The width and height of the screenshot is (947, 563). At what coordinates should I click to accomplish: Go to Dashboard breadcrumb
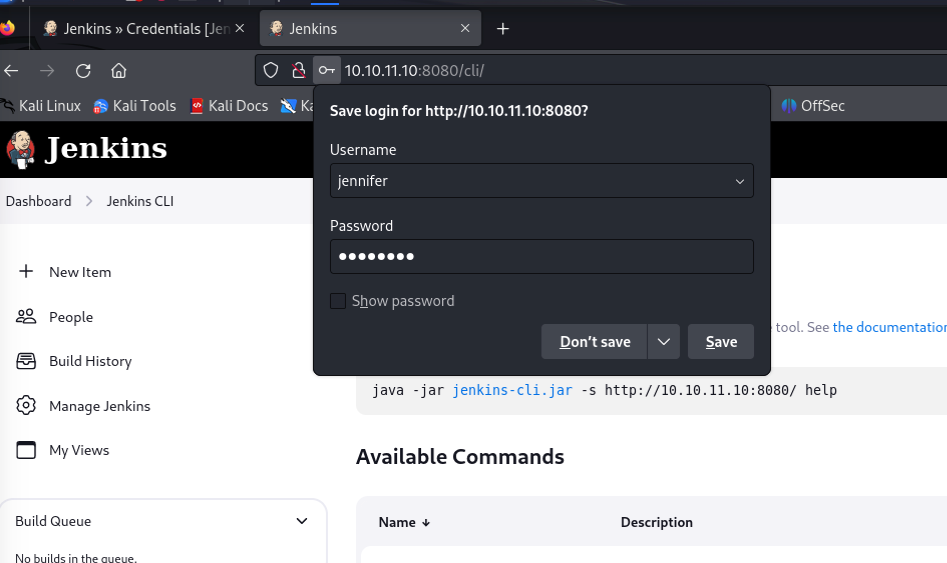pyautogui.click(x=39, y=201)
